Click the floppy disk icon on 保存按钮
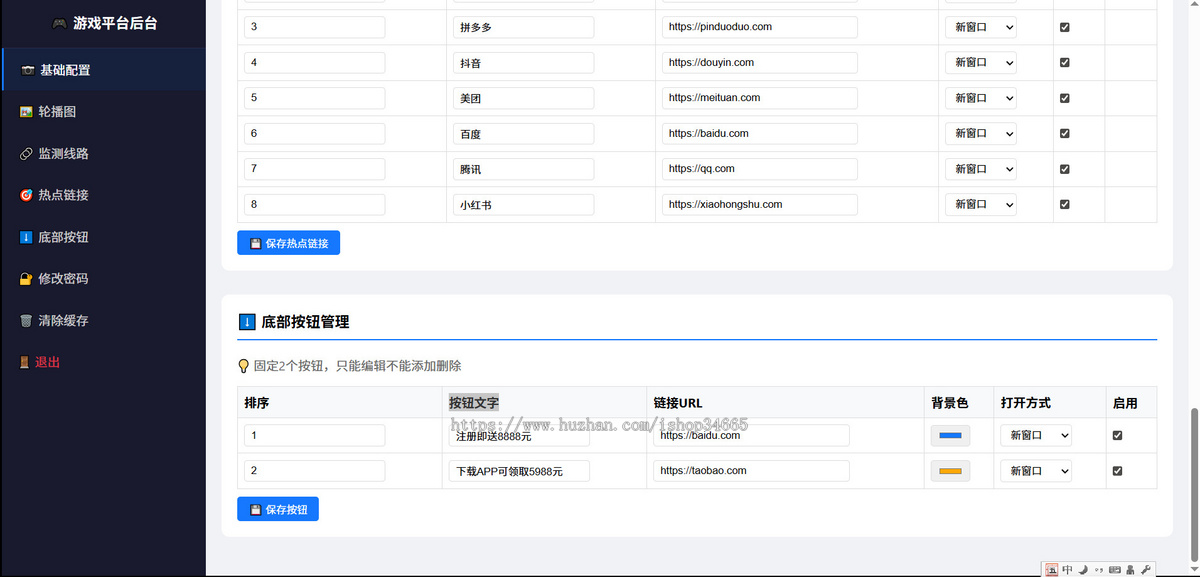1200x577 pixels. 255,509
